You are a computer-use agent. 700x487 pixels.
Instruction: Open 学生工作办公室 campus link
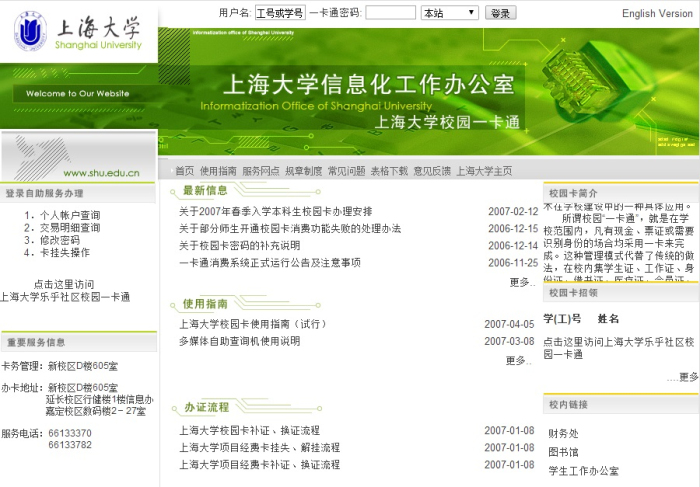[x=583, y=471]
